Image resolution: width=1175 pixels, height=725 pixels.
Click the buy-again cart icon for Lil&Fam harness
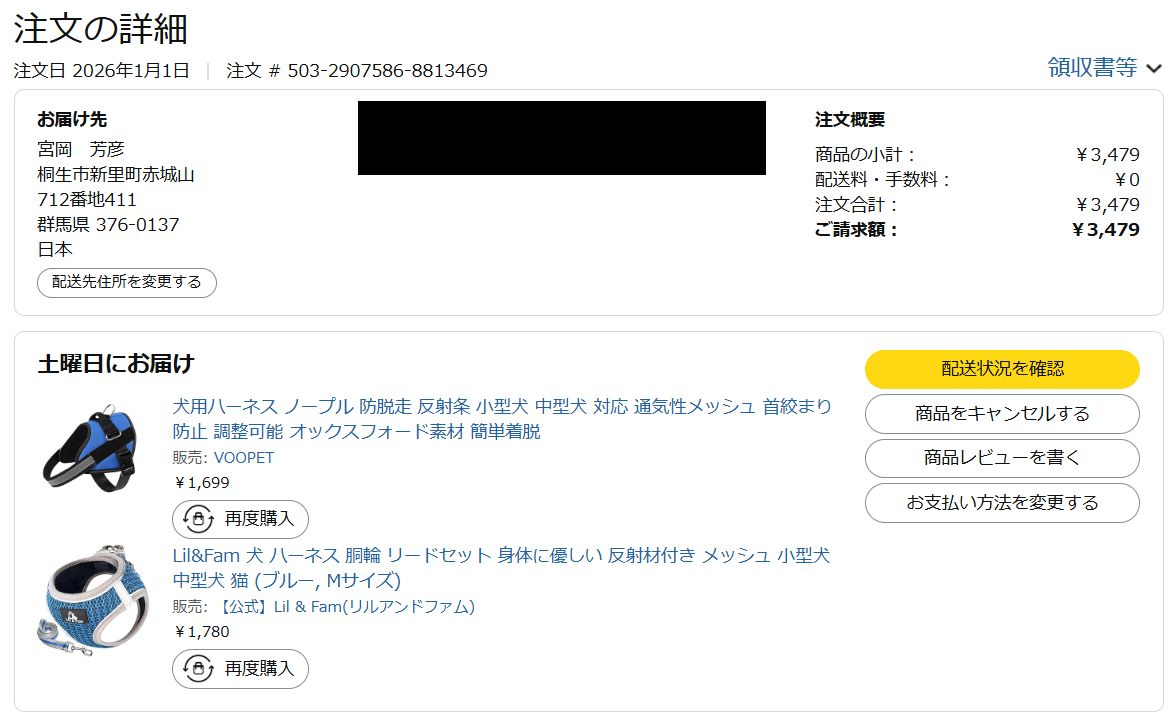click(198, 668)
